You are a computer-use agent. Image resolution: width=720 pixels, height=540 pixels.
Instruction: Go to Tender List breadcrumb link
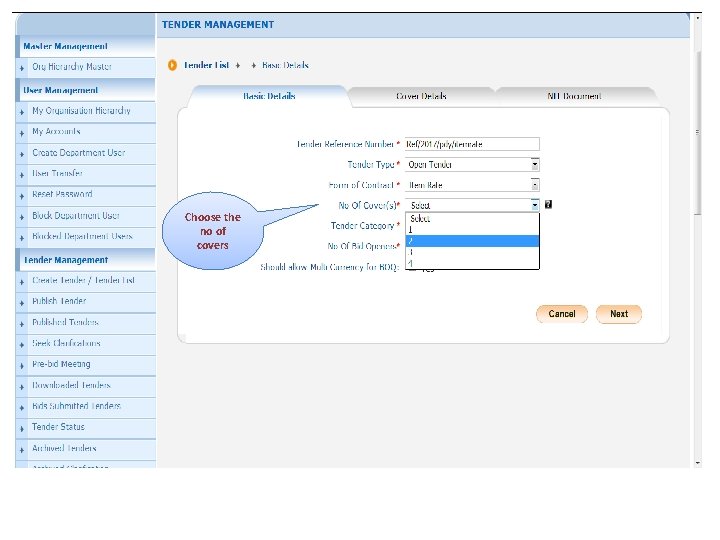point(206,65)
